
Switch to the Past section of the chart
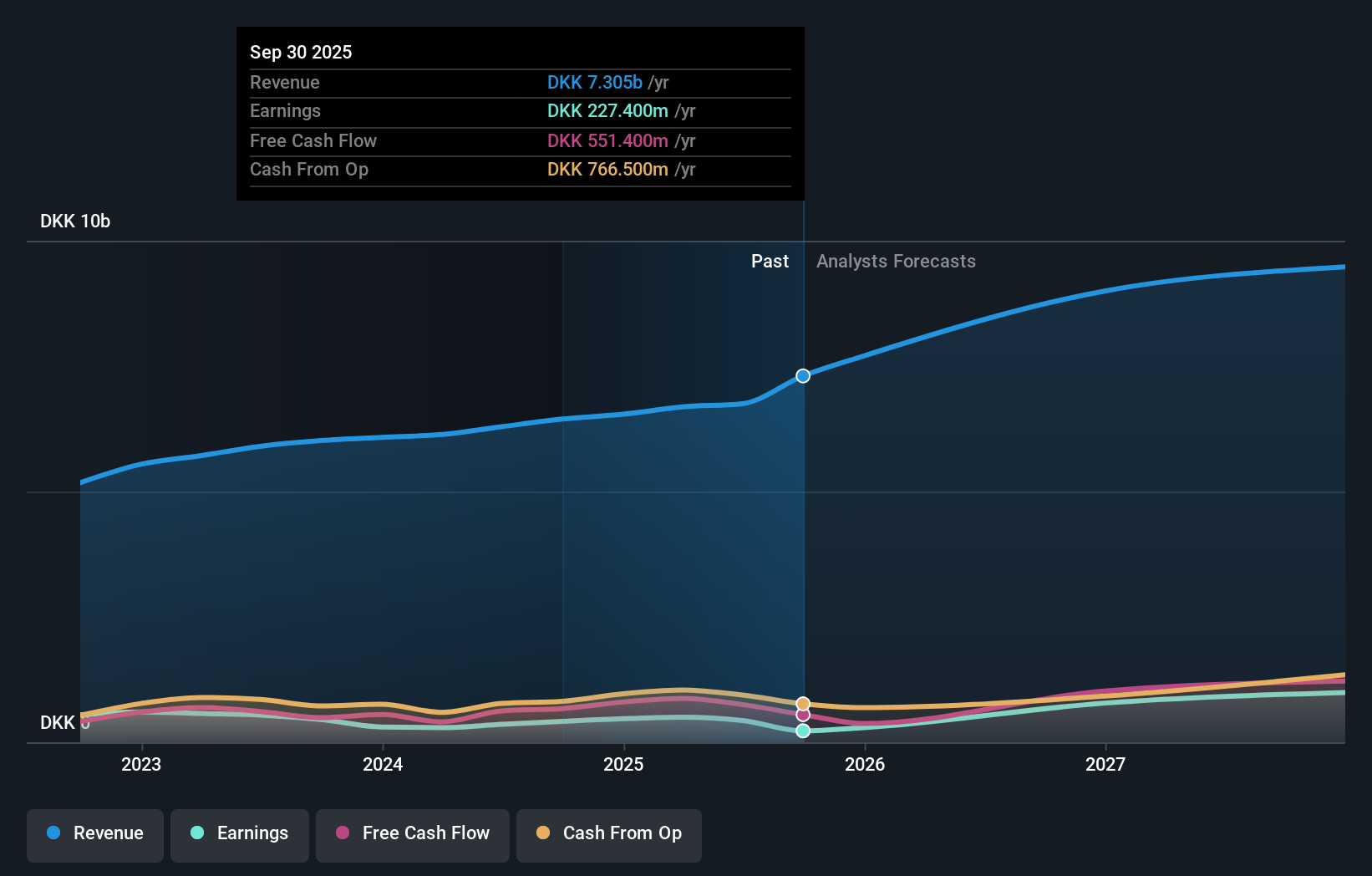pyautogui.click(x=770, y=261)
